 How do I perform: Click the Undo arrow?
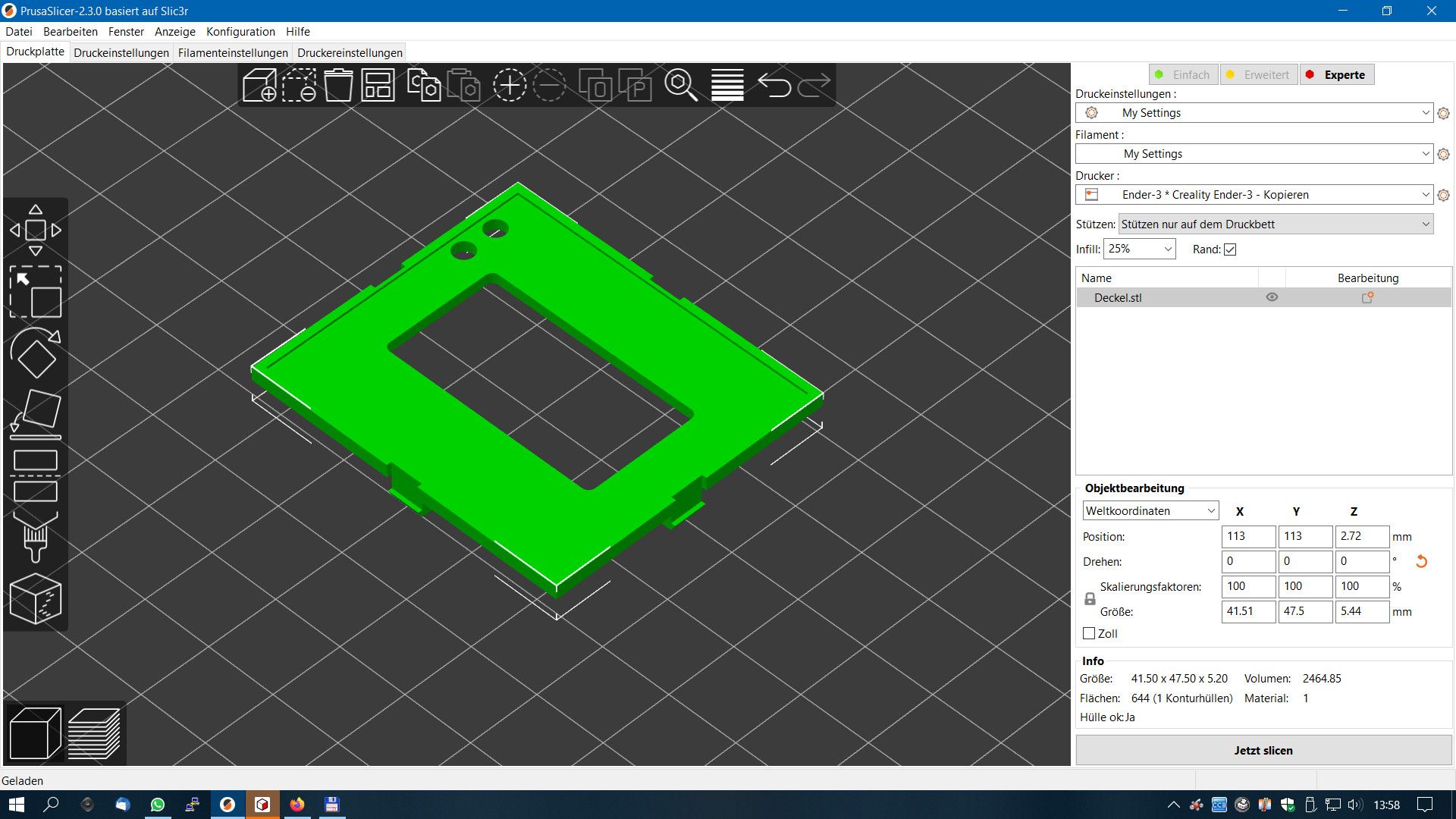[774, 85]
